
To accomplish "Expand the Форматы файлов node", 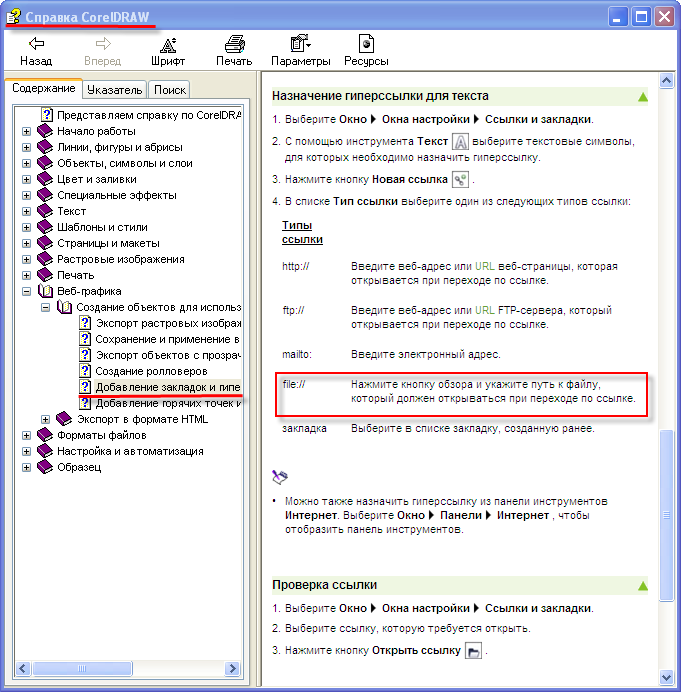I will [26, 435].
